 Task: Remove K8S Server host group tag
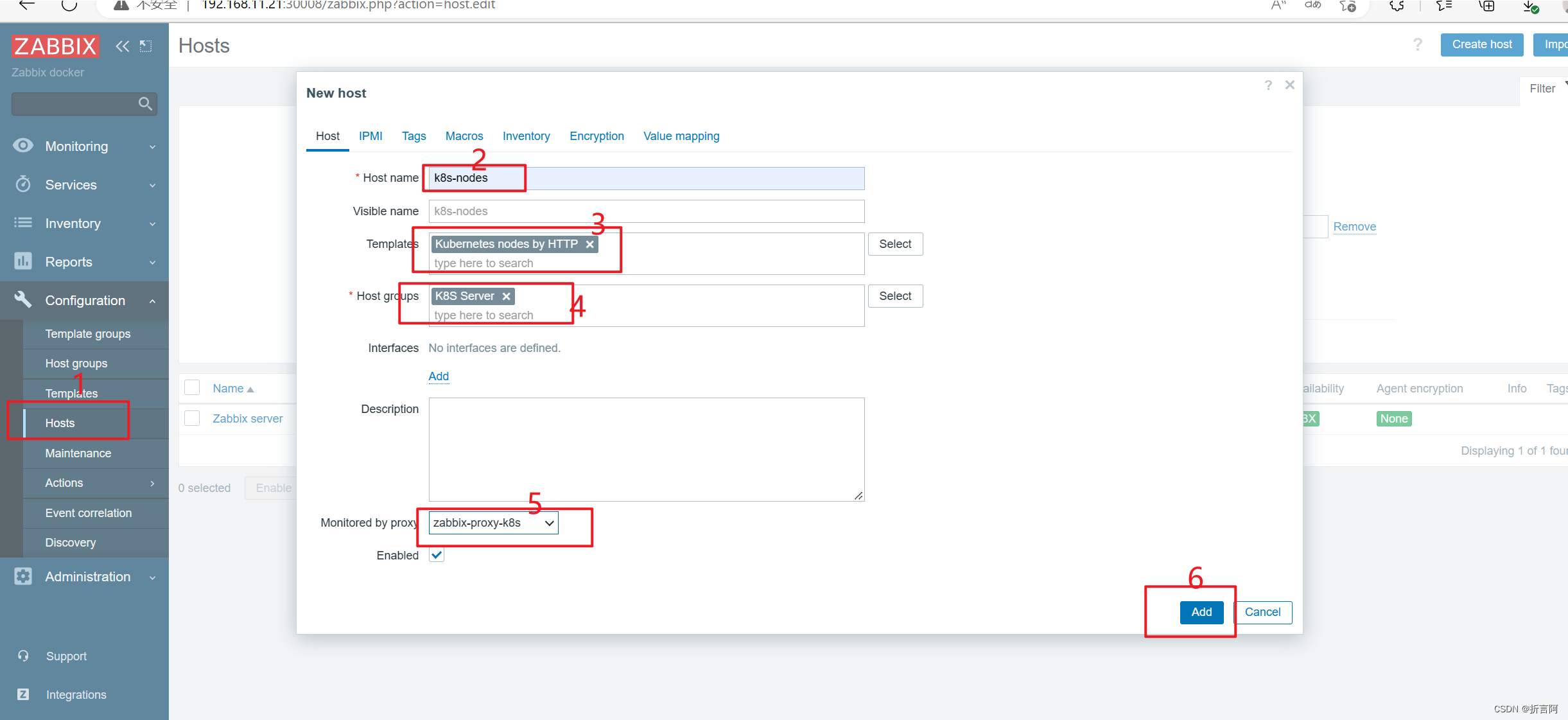tap(506, 296)
